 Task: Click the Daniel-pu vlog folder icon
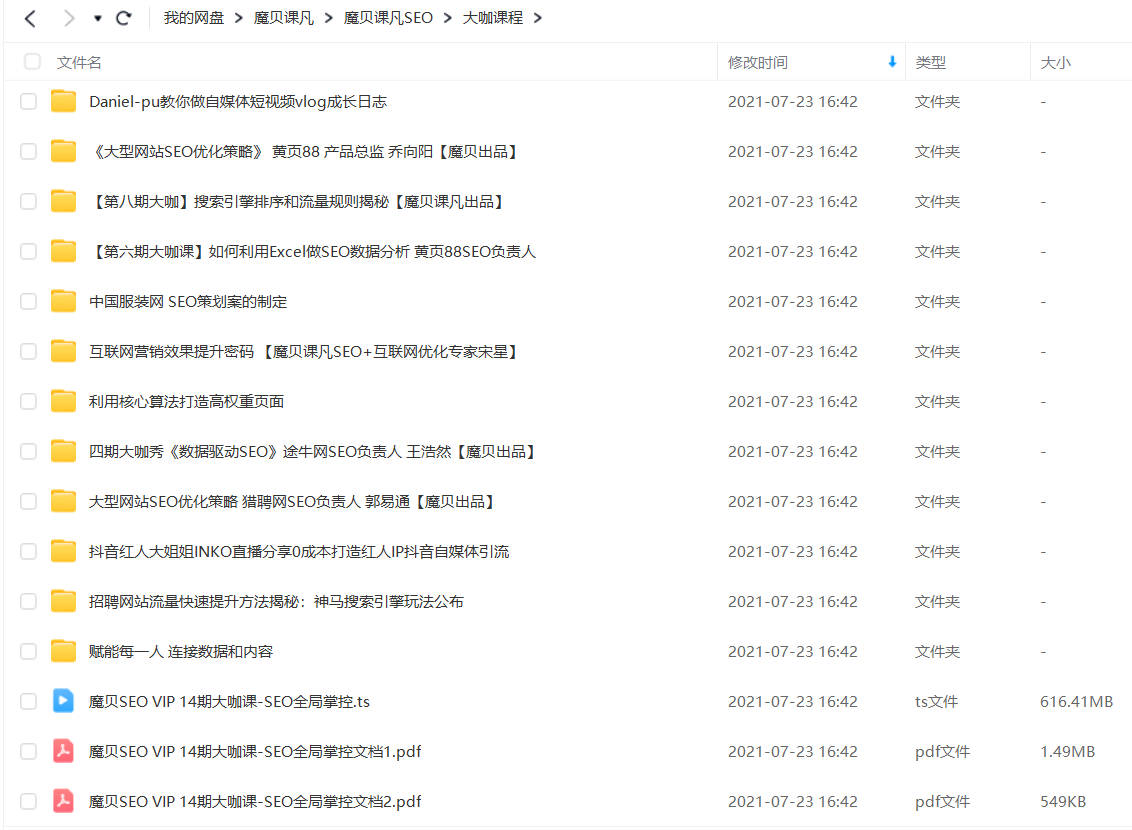64,101
